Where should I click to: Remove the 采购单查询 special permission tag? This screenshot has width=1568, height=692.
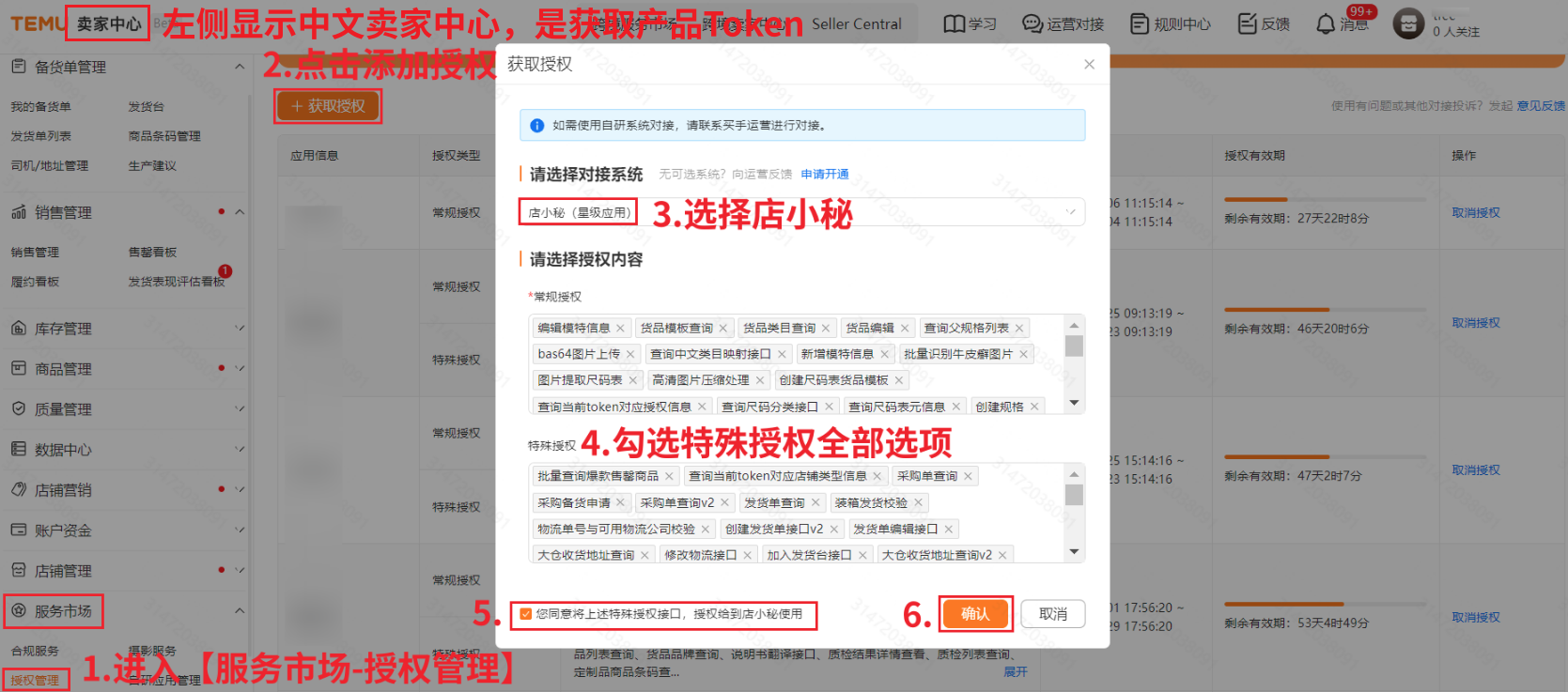pyautogui.click(x=968, y=476)
